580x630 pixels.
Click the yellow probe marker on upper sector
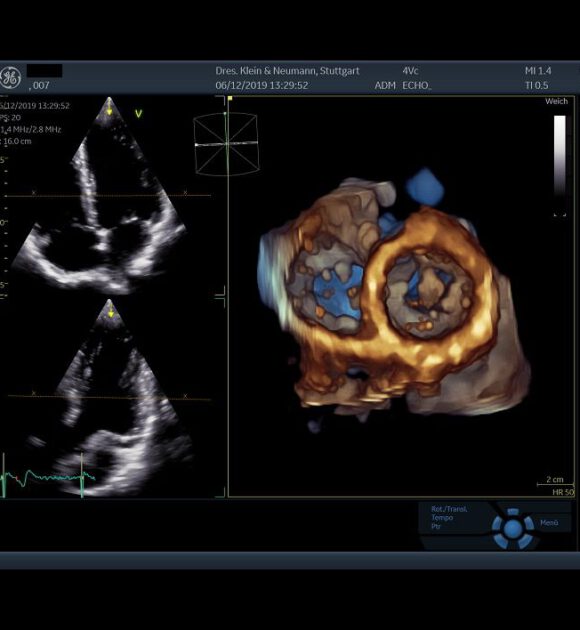coord(109,110)
